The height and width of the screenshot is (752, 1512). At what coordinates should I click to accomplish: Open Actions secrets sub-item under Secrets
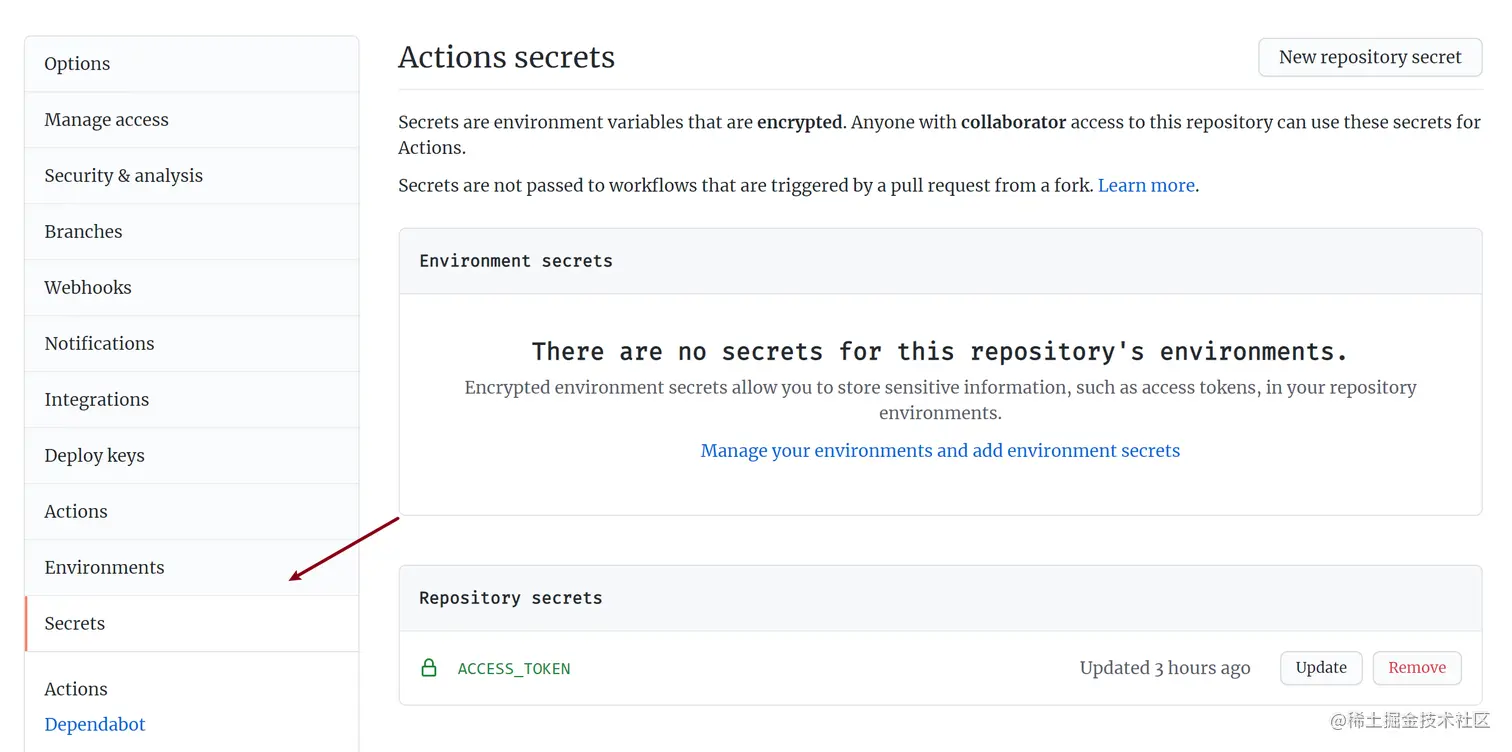click(76, 689)
